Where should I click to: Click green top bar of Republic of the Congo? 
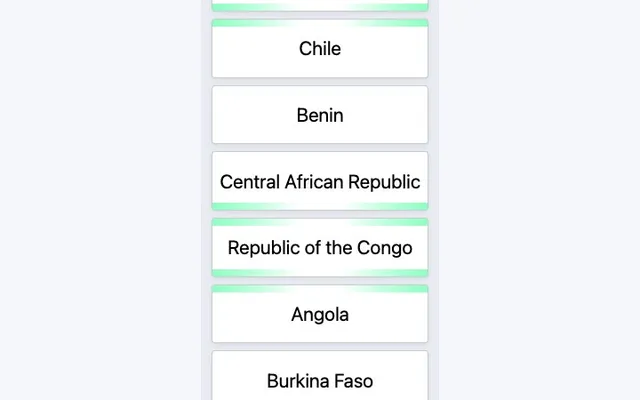point(320,222)
